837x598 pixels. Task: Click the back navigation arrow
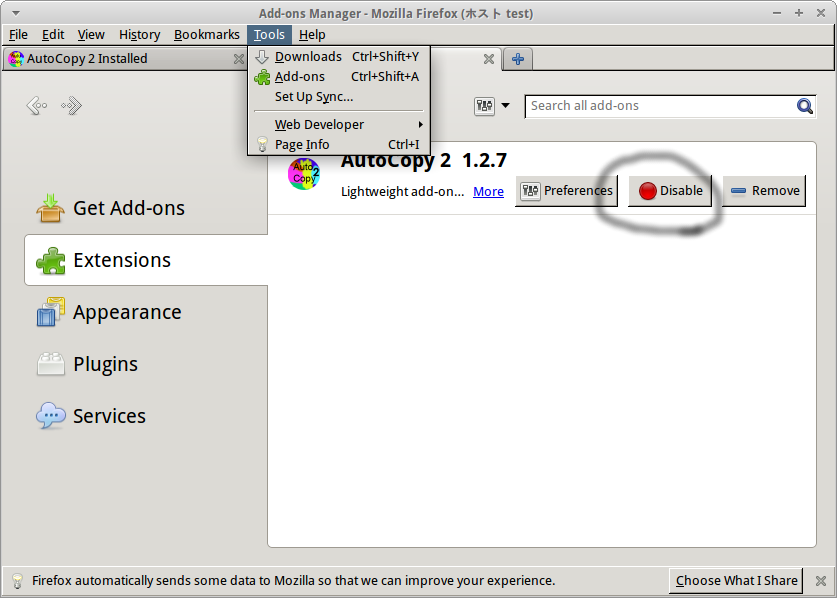pyautogui.click(x=37, y=106)
